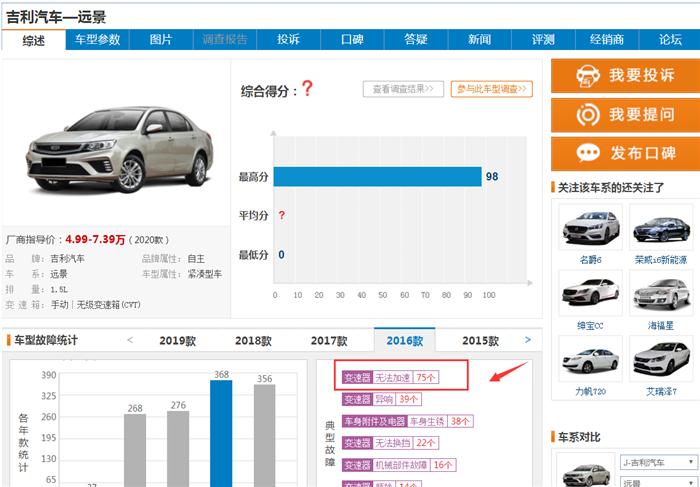The height and width of the screenshot is (487, 700).
Task: Click 参与此车型调查 button
Action: coord(492,89)
